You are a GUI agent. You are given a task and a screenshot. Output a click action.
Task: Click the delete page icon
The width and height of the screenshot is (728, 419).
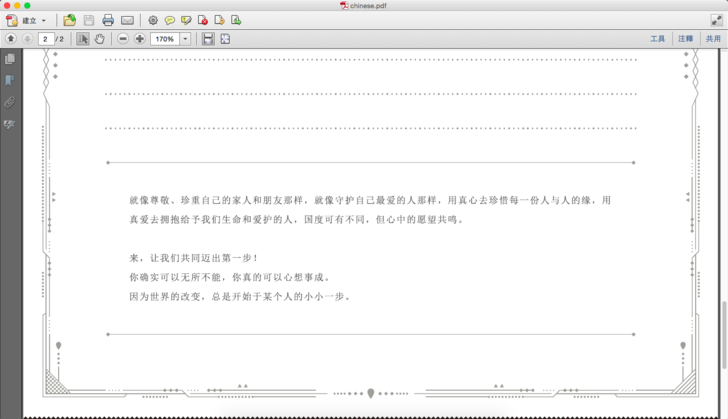[x=202, y=20]
